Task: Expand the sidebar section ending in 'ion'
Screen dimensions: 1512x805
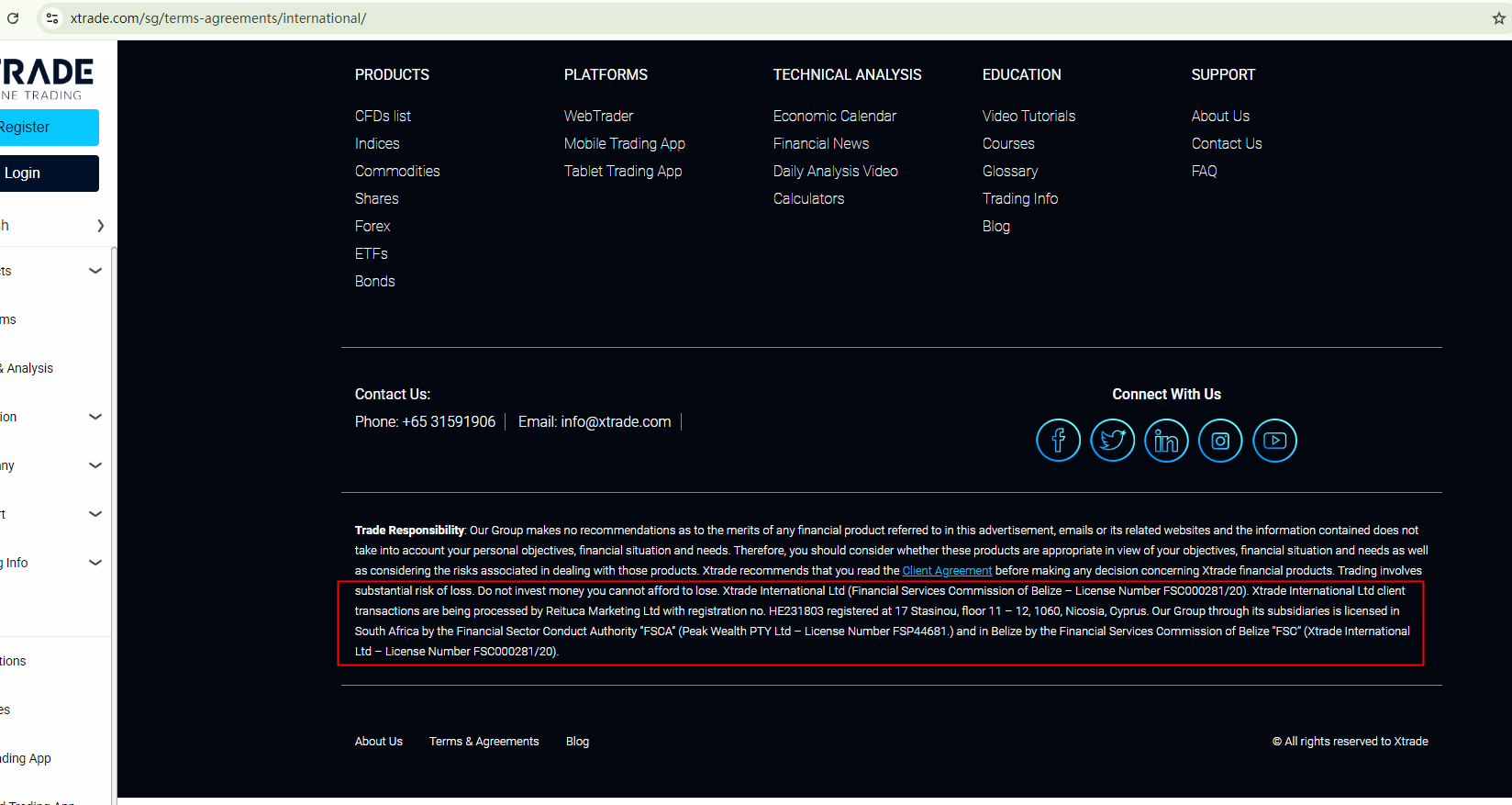Action: click(95, 417)
